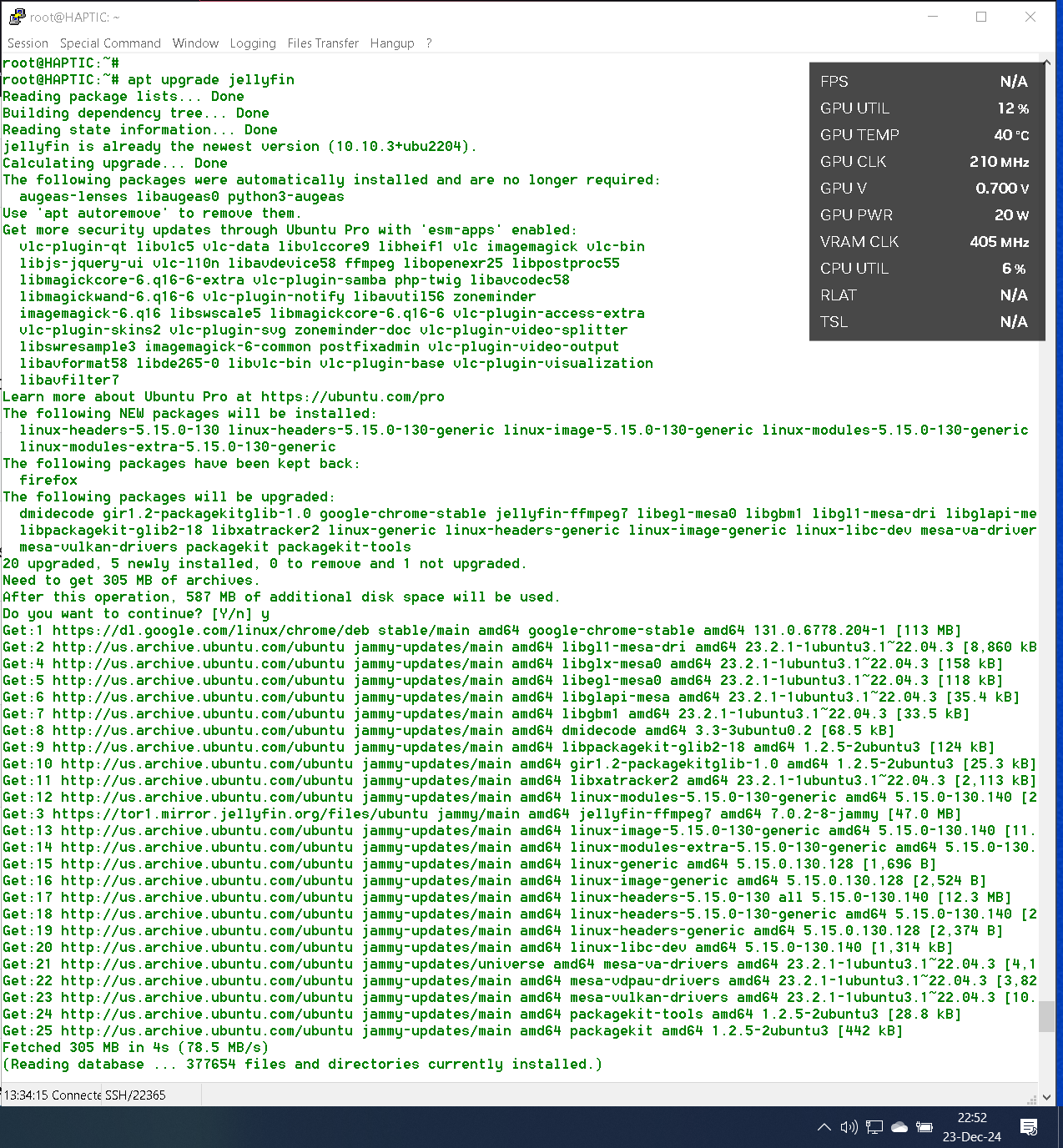Open the Window menu
Screen dimensions: 1063x1148
click(x=195, y=43)
